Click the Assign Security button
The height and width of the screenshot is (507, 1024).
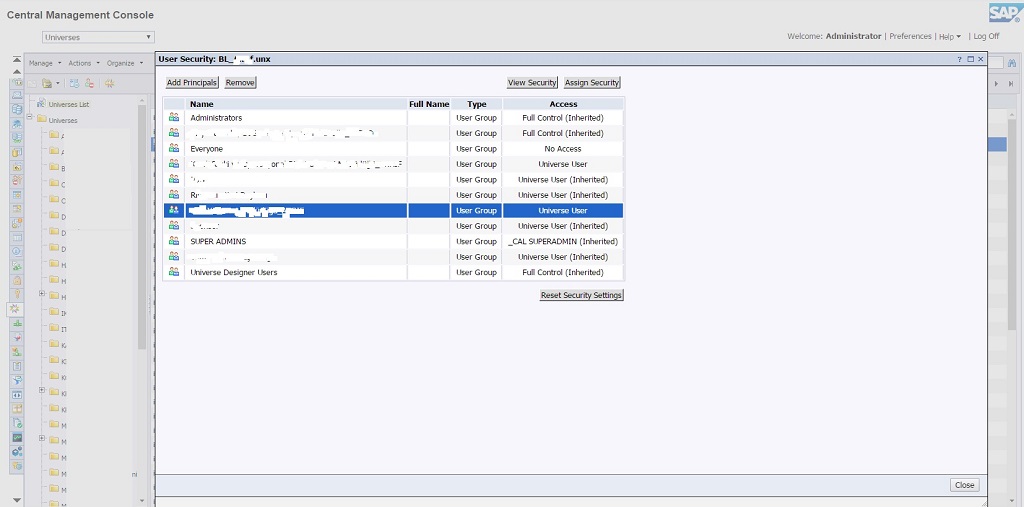click(x=592, y=83)
